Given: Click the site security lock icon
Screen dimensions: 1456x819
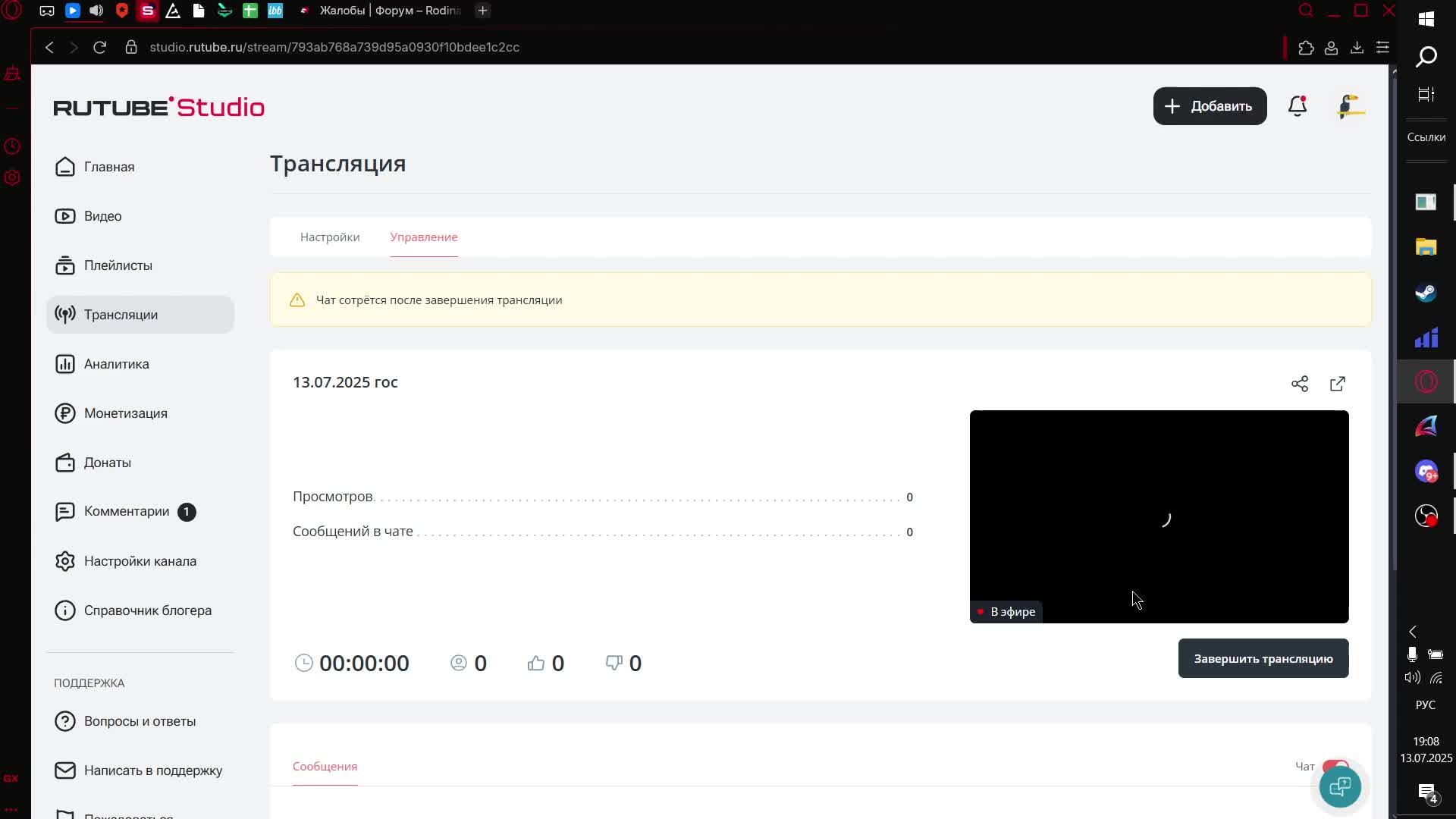Looking at the screenshot, I should coord(131,47).
